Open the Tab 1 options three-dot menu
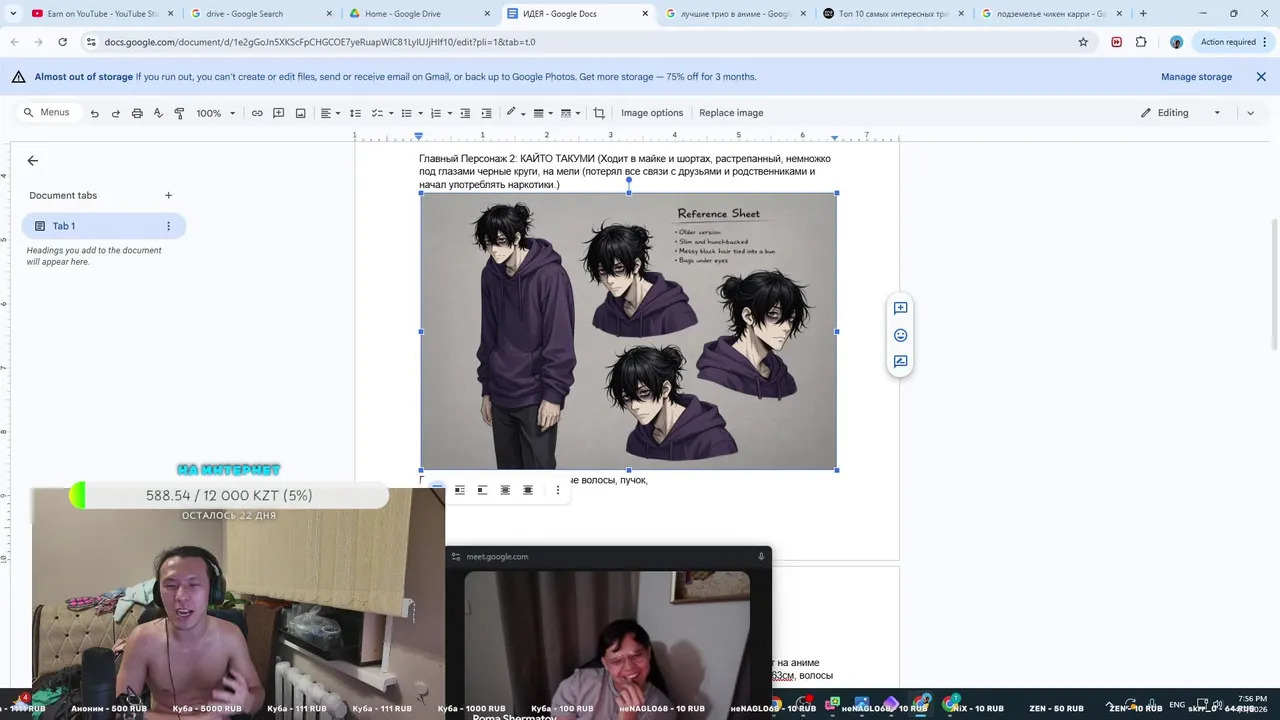 168,226
